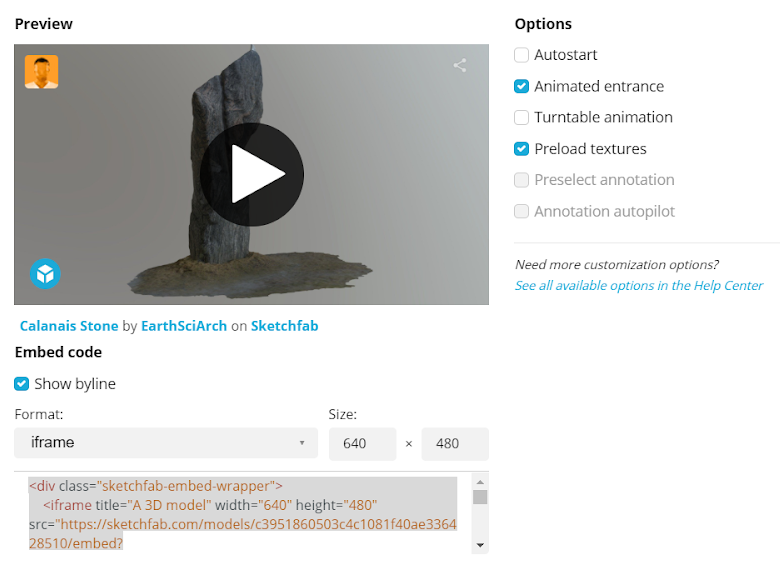
Task: Open the orange user avatar icon
Action: click(x=41, y=72)
